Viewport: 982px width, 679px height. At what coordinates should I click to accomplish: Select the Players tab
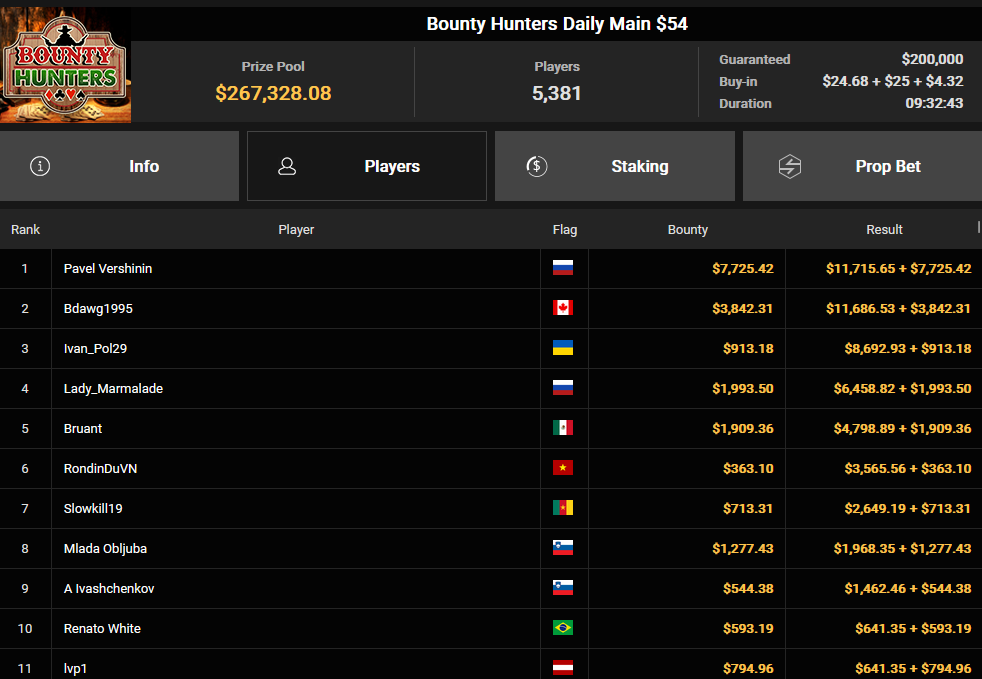[367, 166]
